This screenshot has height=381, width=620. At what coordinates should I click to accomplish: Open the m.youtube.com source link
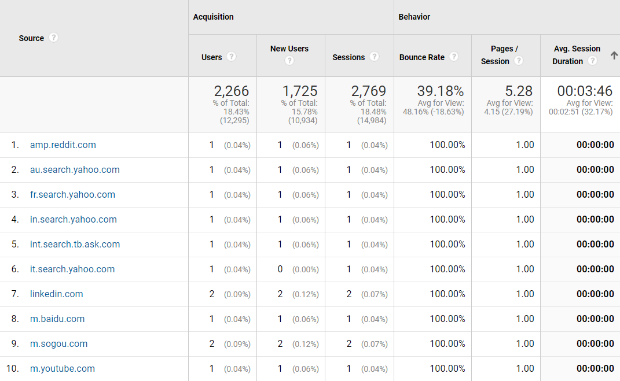pyautogui.click(x=62, y=369)
